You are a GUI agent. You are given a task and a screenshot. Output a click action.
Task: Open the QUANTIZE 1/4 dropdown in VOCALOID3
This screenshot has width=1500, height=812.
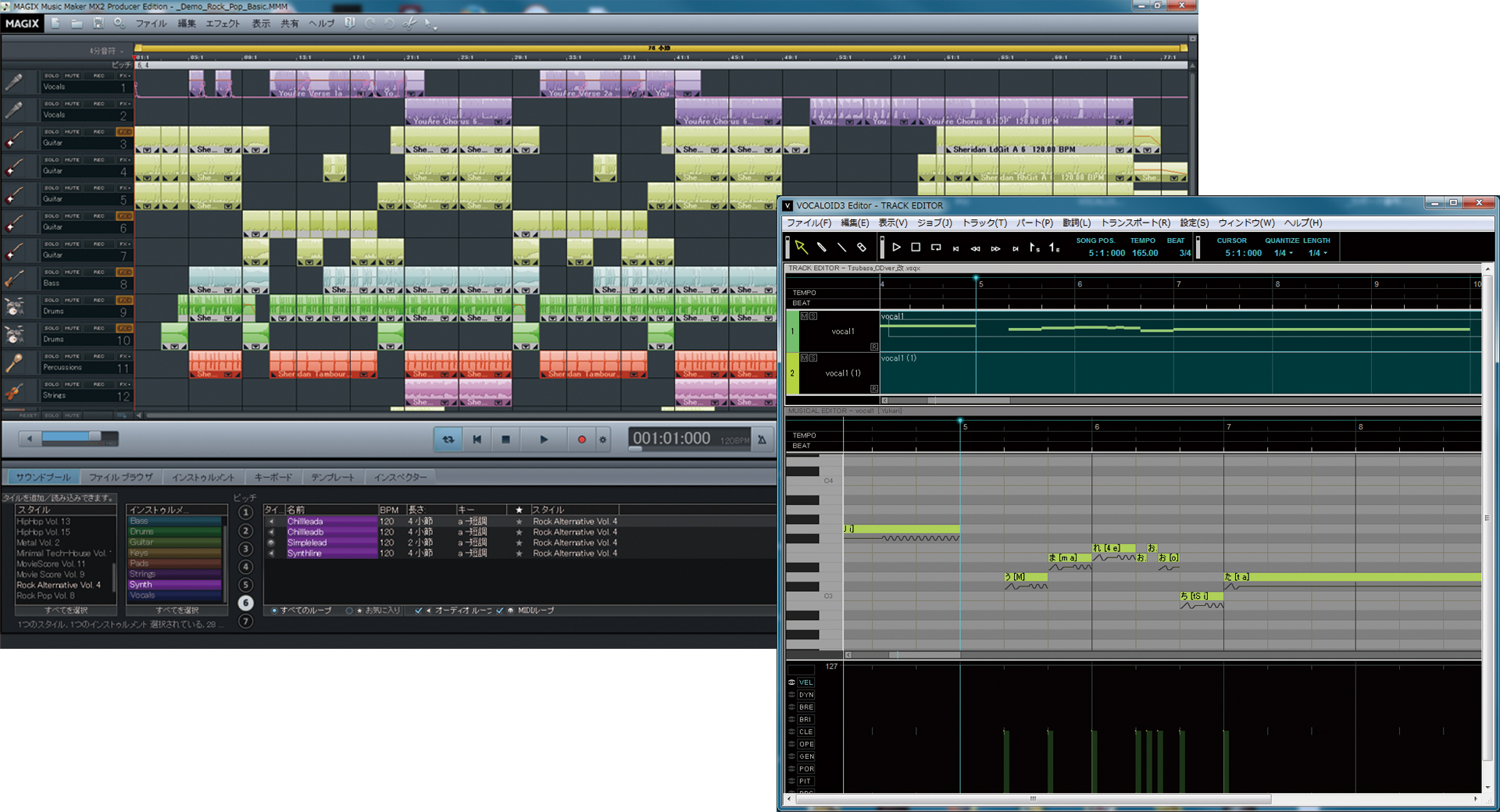1284,253
